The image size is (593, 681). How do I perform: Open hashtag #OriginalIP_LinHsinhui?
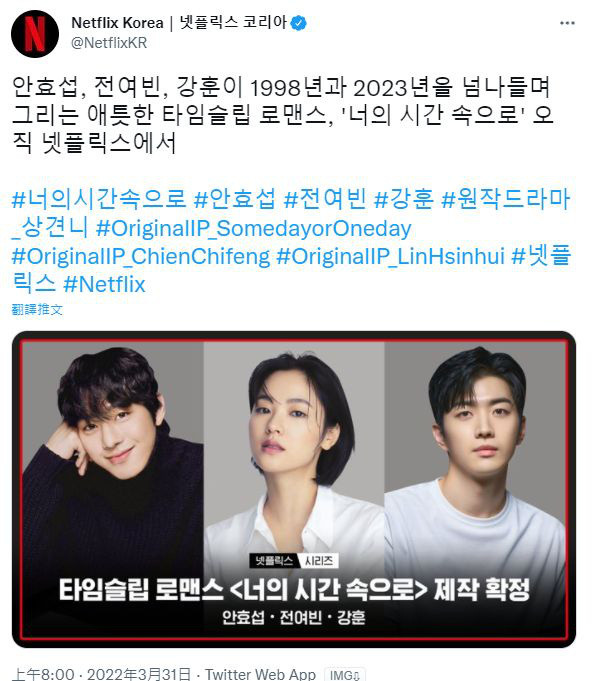pyautogui.click(x=391, y=256)
